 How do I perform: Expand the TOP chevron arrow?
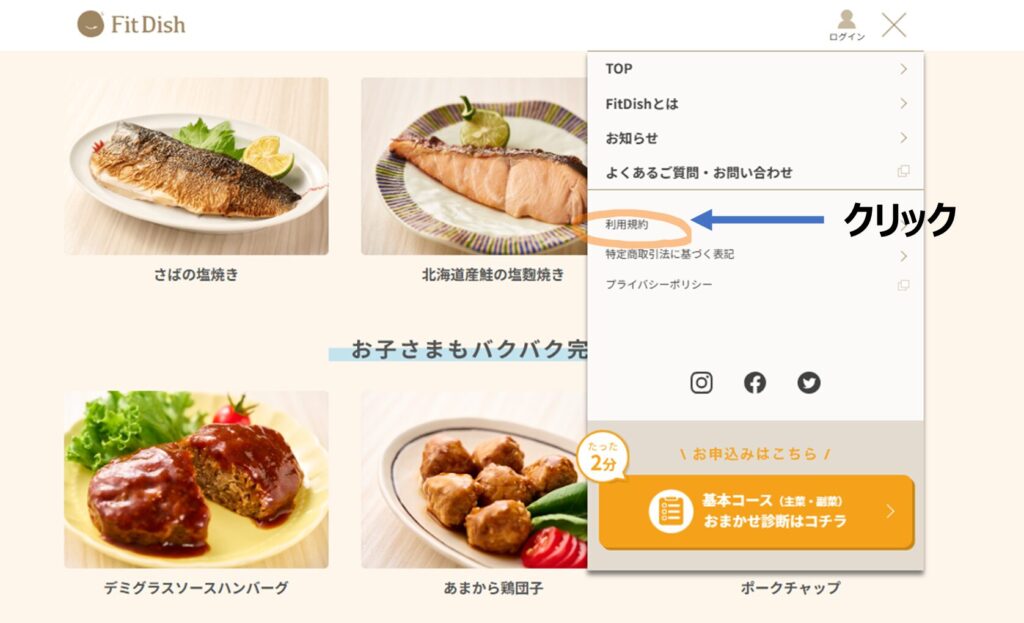coord(903,69)
